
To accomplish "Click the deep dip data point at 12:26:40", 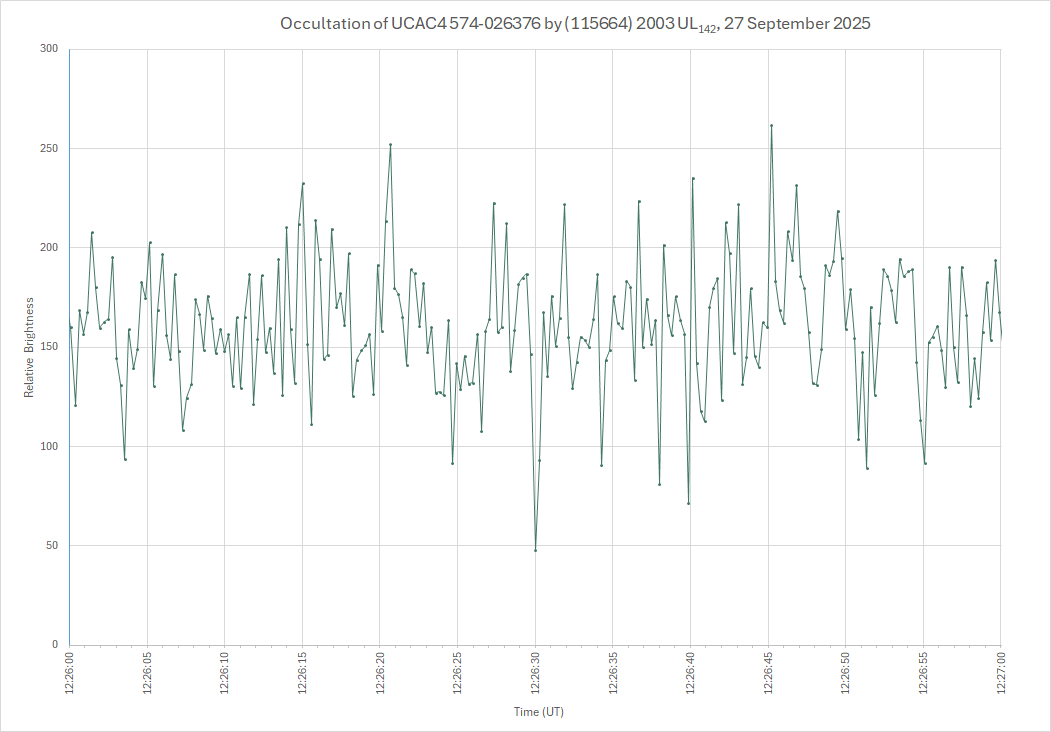I will tap(688, 503).
